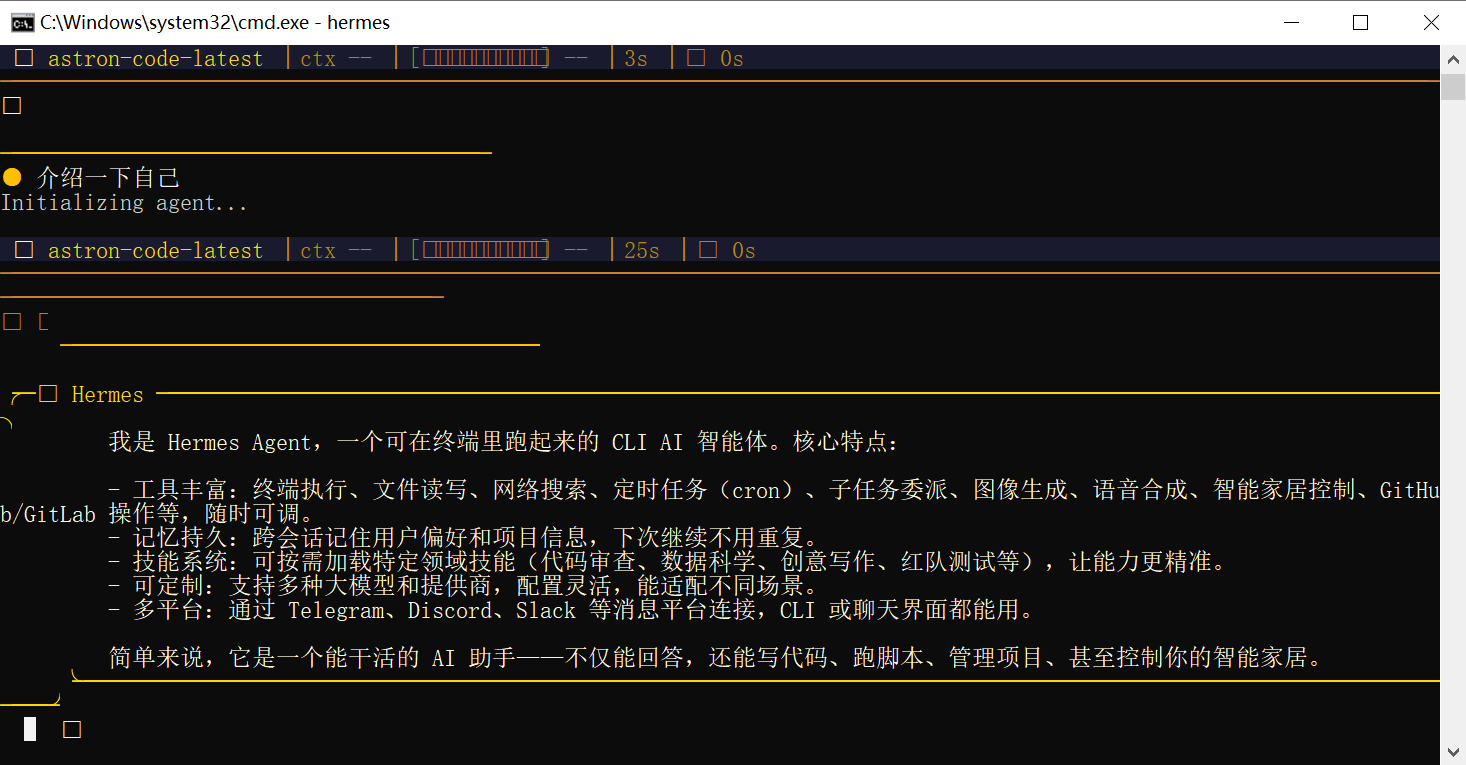Click the box glyph beside the Hermes header
The width and height of the screenshot is (1466, 765).
coord(48,394)
